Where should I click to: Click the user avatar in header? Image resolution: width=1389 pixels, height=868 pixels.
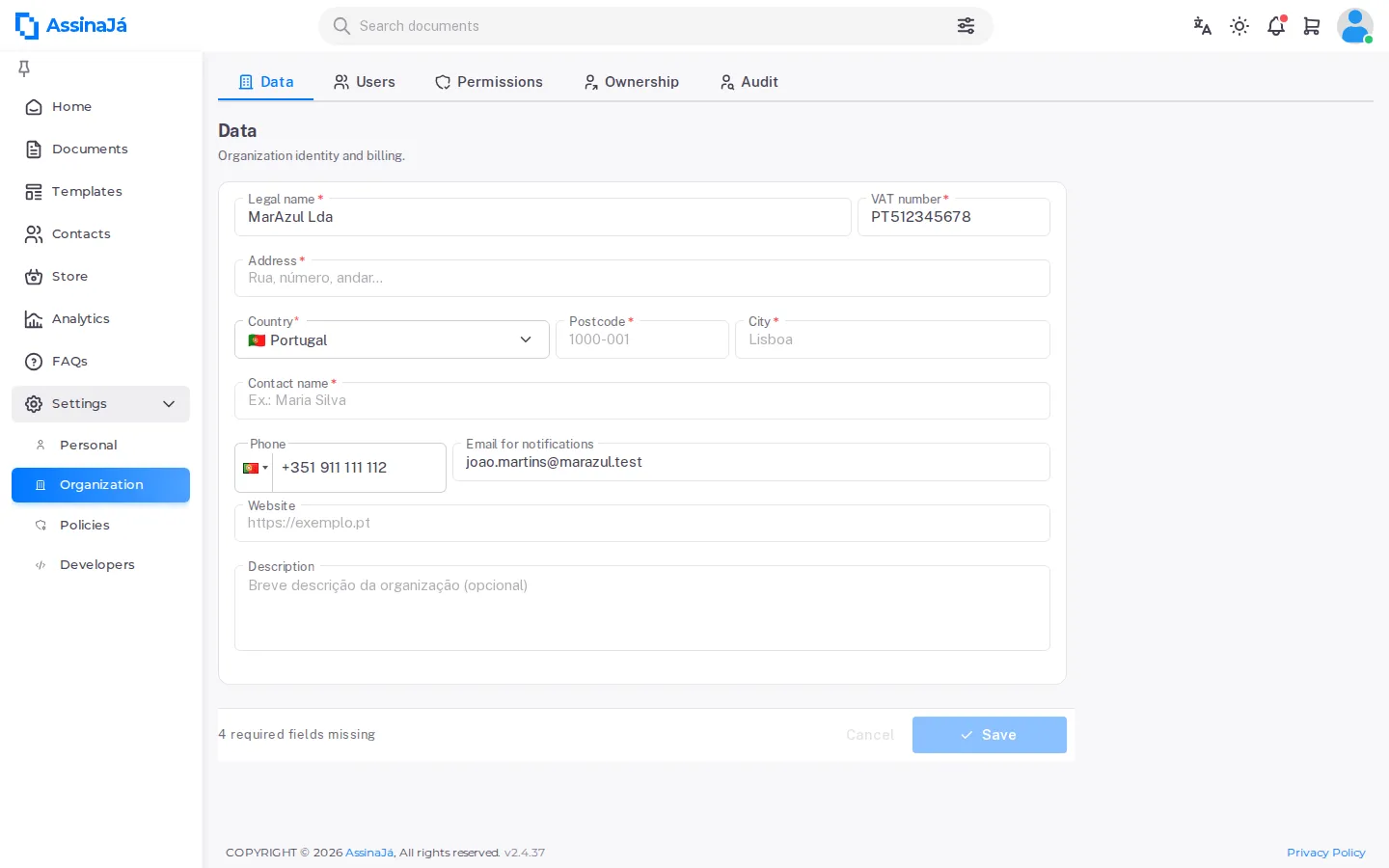[1355, 26]
